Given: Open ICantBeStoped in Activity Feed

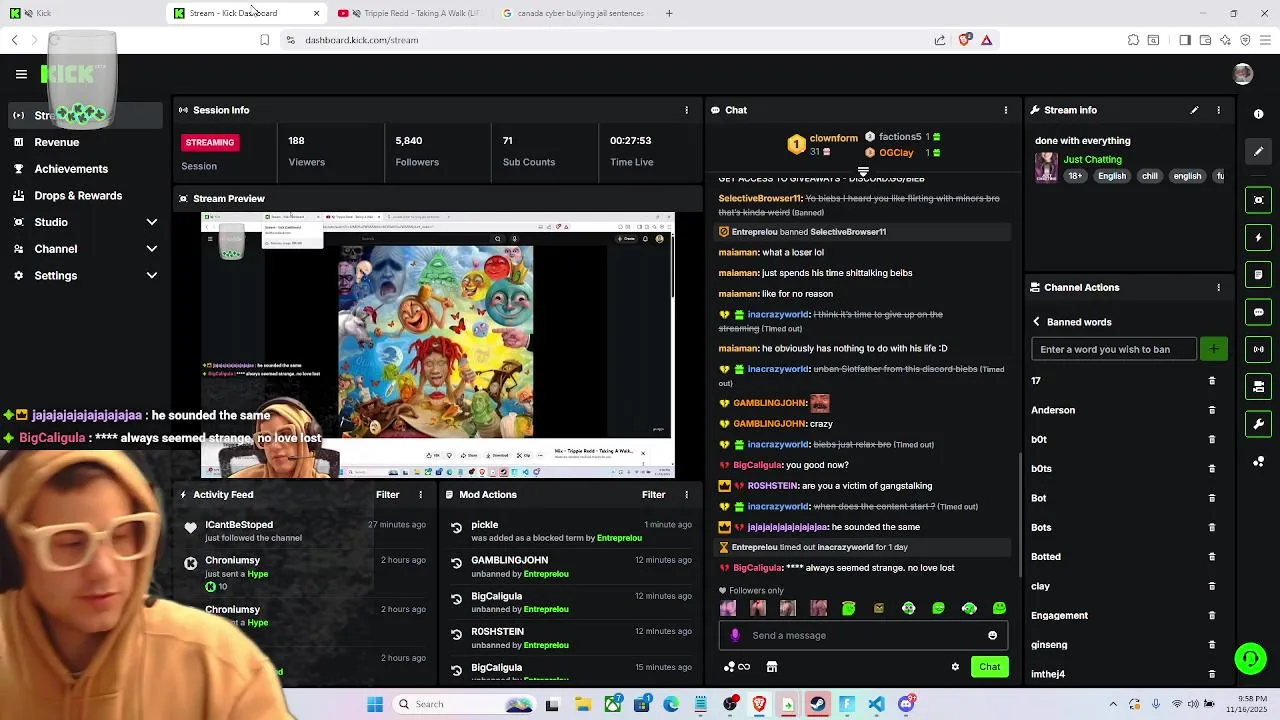Looking at the screenshot, I should pos(239,525).
